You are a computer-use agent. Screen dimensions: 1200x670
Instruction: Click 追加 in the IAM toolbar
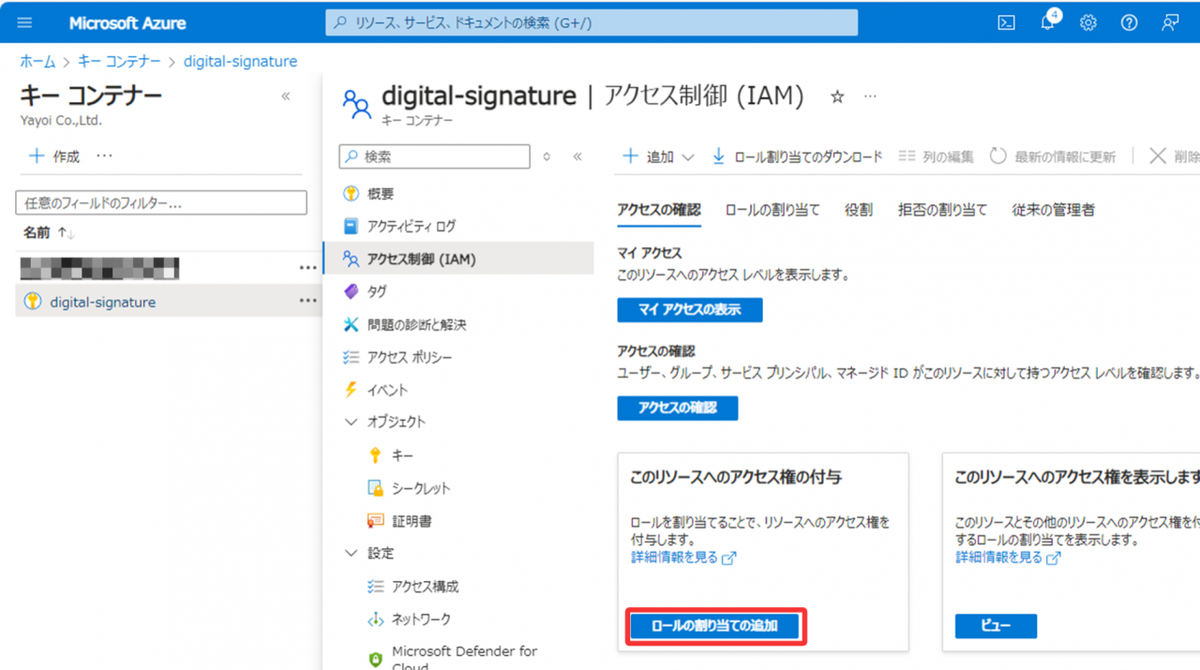pyautogui.click(x=648, y=156)
